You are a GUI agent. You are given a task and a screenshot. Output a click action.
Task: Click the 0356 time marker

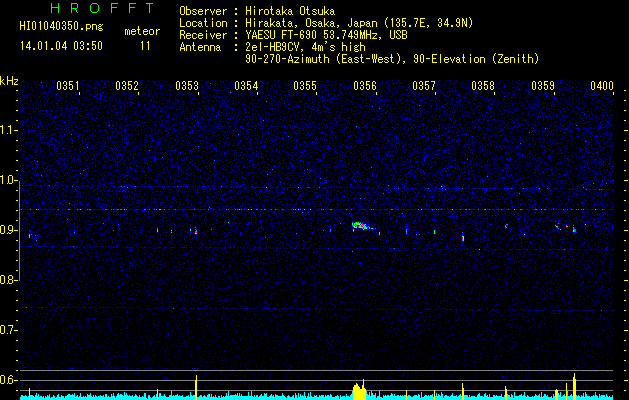click(x=365, y=86)
